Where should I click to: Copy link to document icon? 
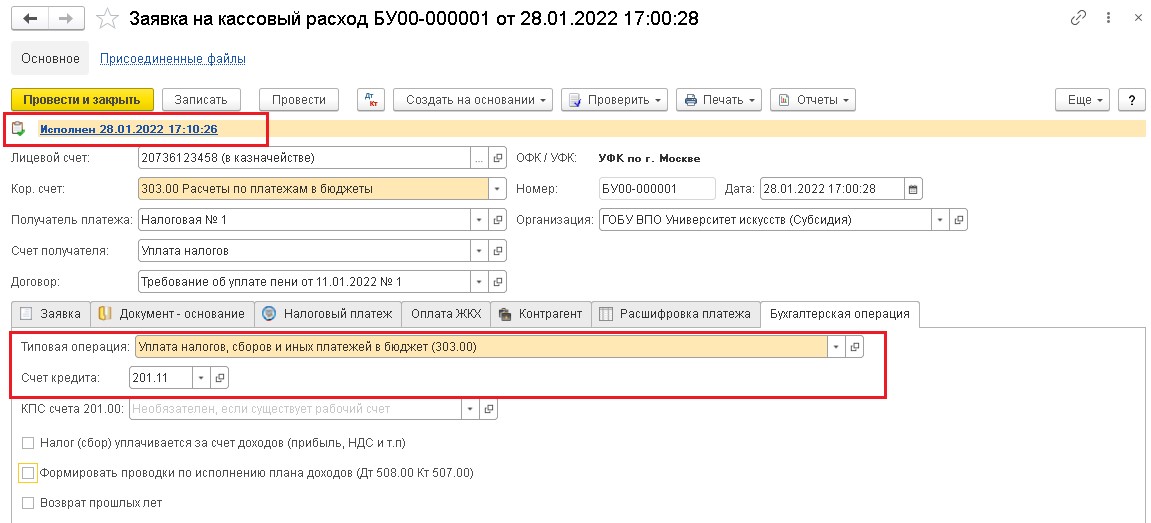click(1078, 19)
